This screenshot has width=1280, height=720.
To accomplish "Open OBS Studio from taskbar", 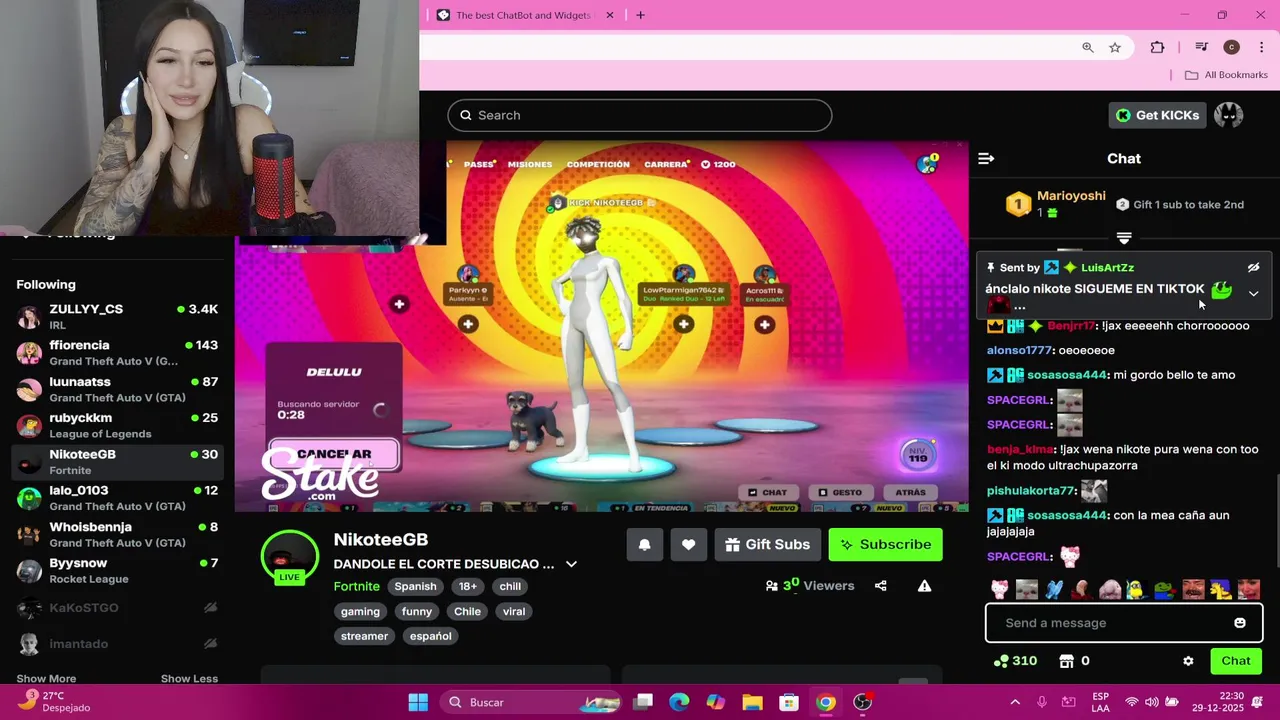I will coord(863,702).
